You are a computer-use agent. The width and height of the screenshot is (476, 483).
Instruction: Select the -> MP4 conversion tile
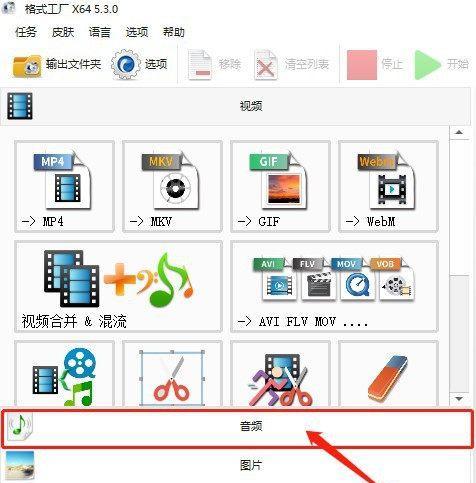point(64,186)
